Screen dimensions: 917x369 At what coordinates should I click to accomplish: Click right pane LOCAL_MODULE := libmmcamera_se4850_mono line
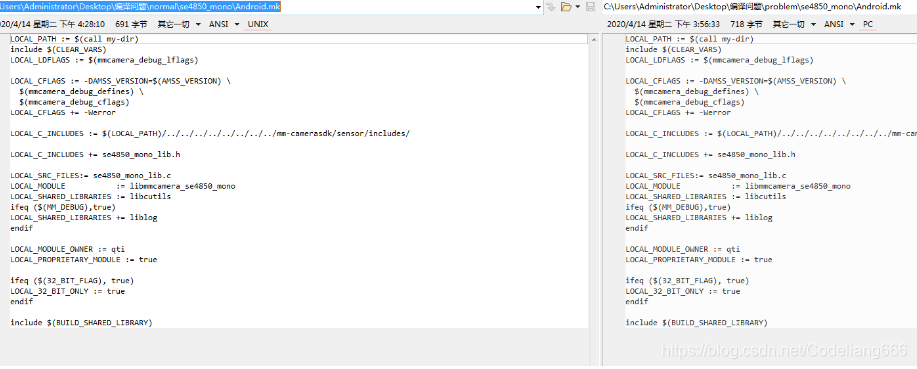[x=738, y=186]
